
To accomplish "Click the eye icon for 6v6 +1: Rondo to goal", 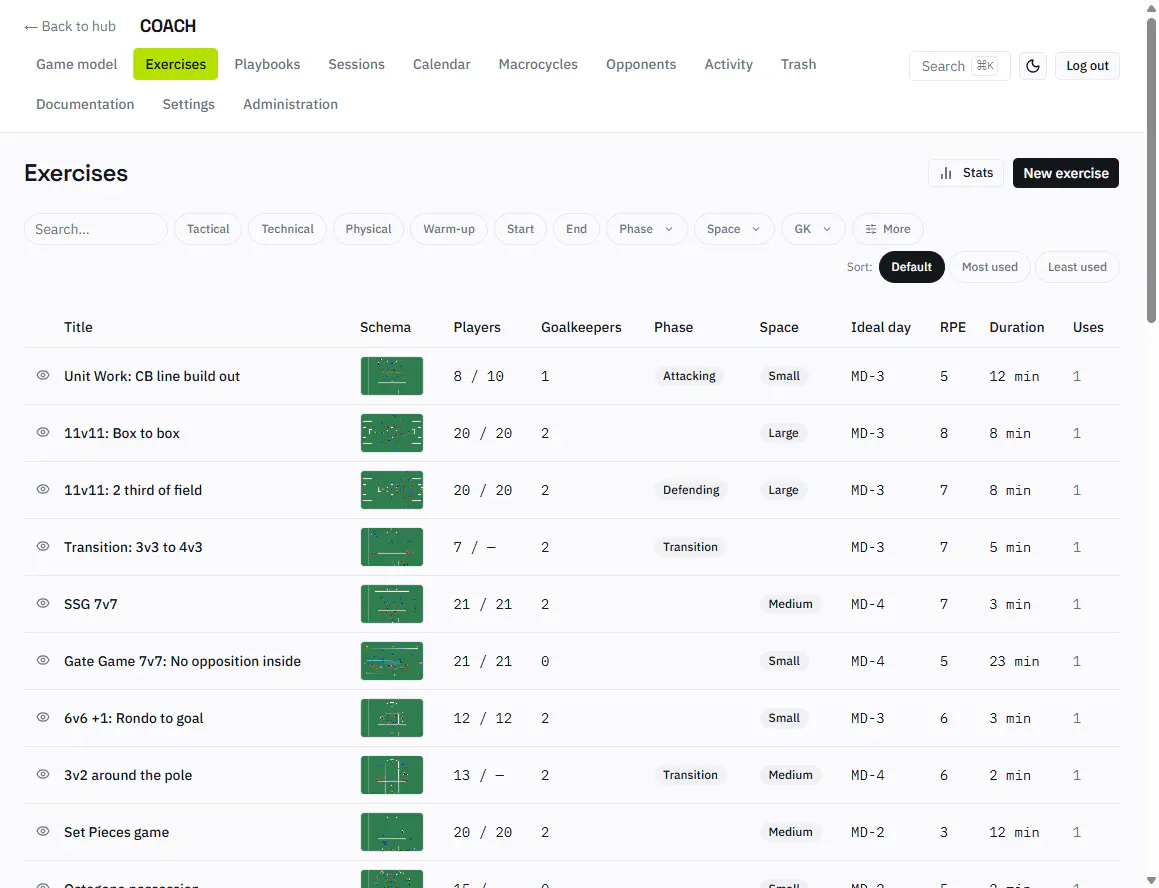I will click(43, 717).
